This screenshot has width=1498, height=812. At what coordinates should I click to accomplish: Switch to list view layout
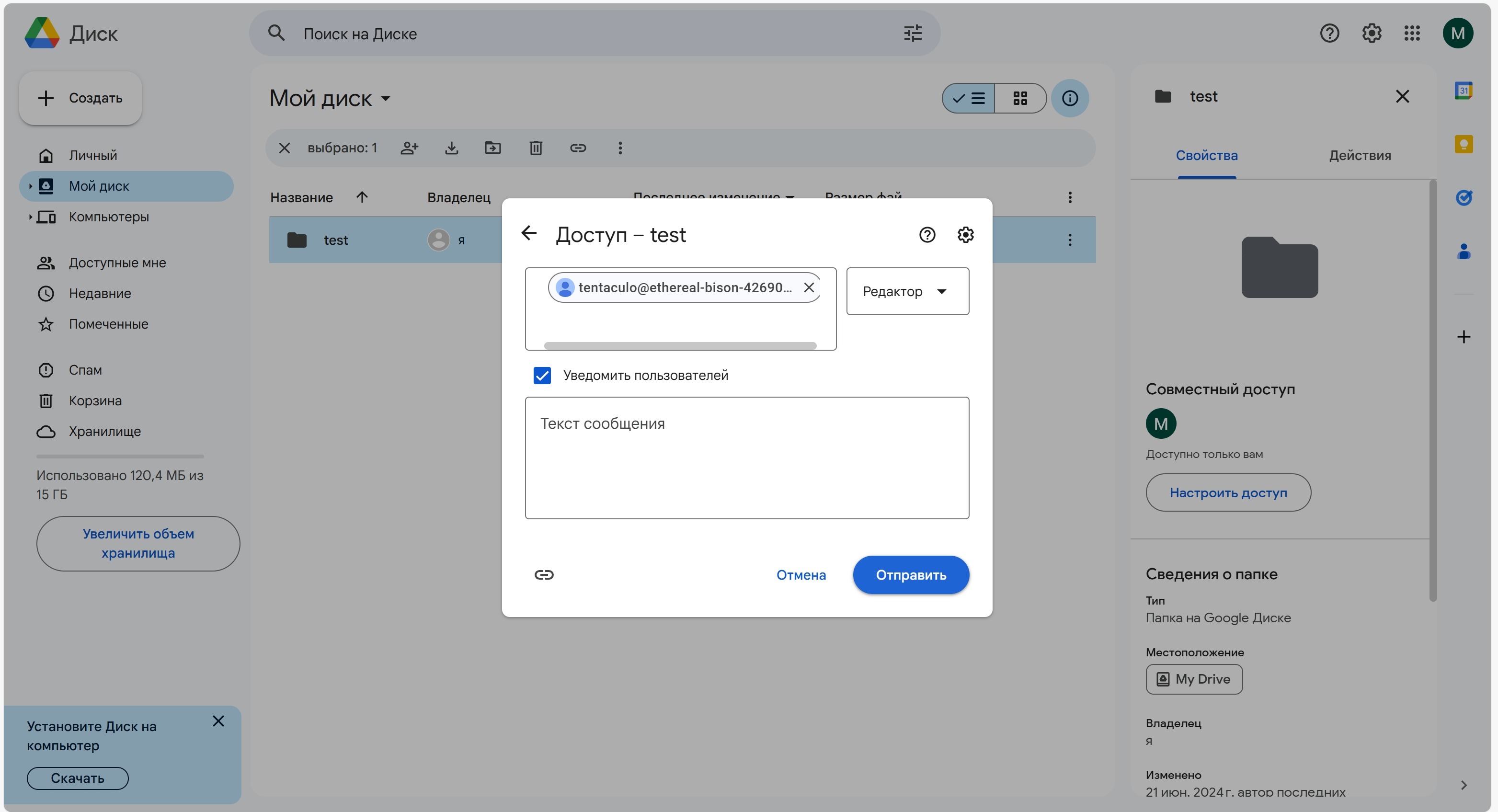coord(969,98)
